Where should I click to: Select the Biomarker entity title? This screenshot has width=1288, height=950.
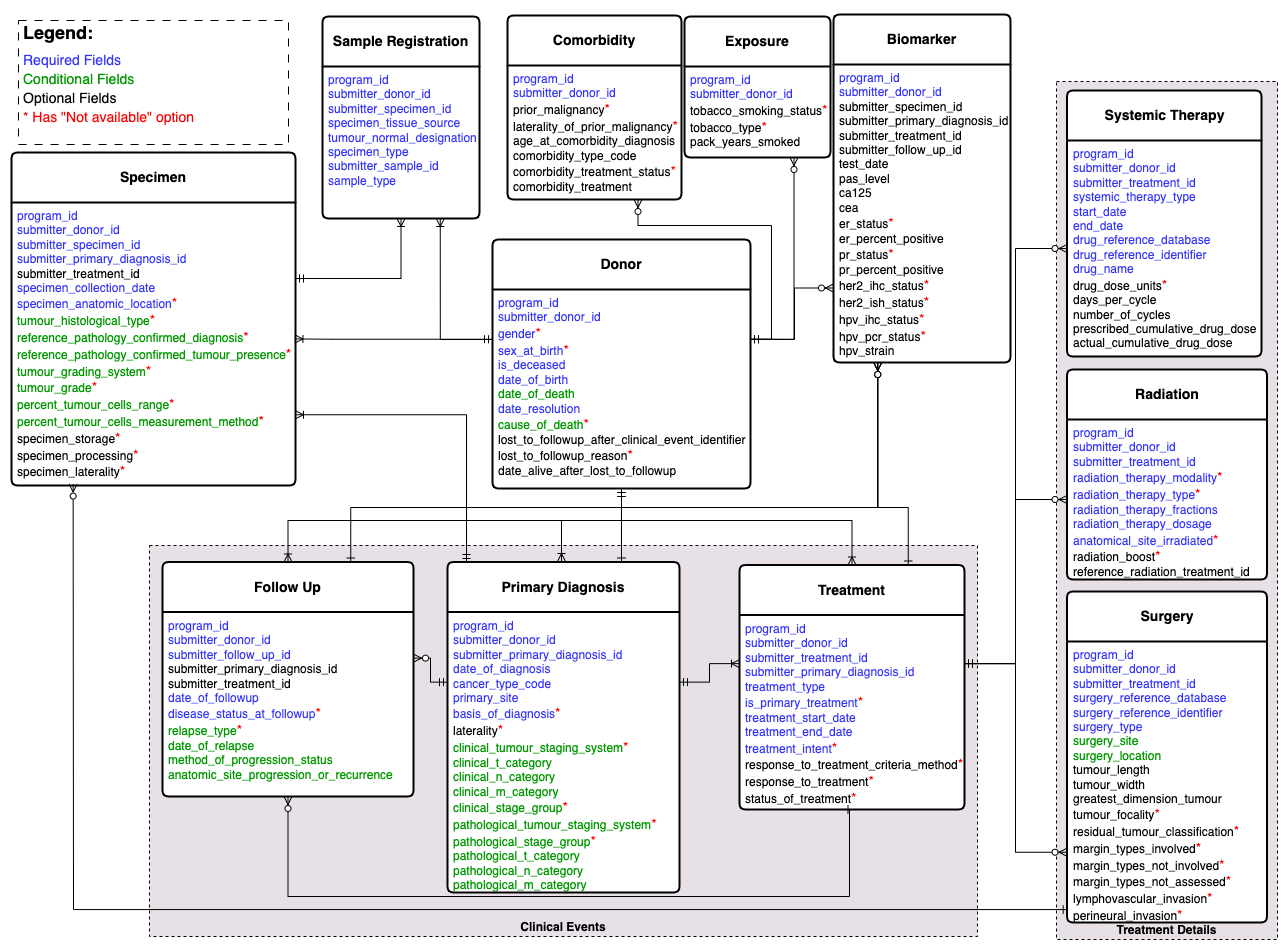point(921,40)
